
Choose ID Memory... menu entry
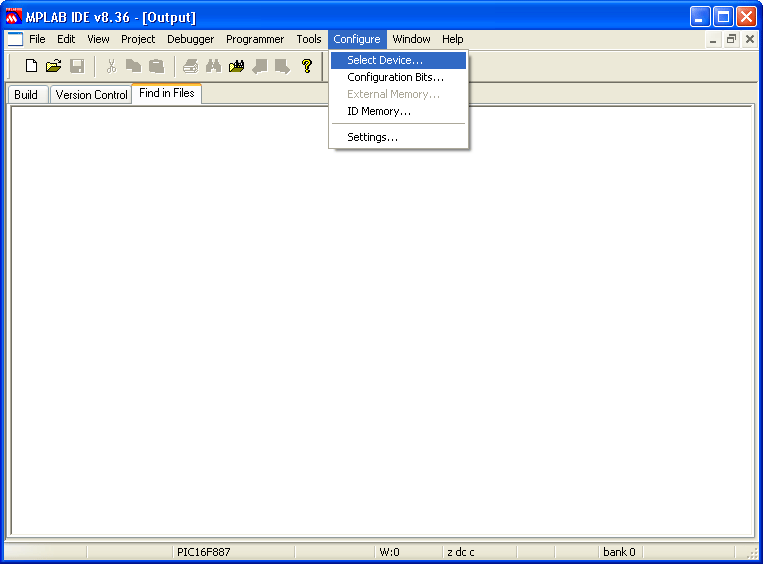[398, 111]
